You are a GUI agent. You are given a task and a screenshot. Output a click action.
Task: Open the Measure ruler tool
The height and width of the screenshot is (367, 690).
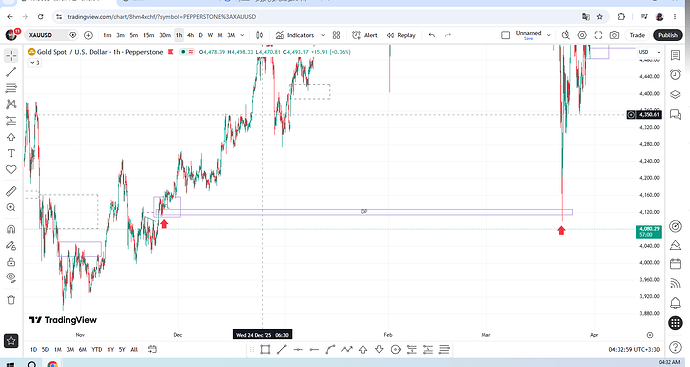click(11, 191)
